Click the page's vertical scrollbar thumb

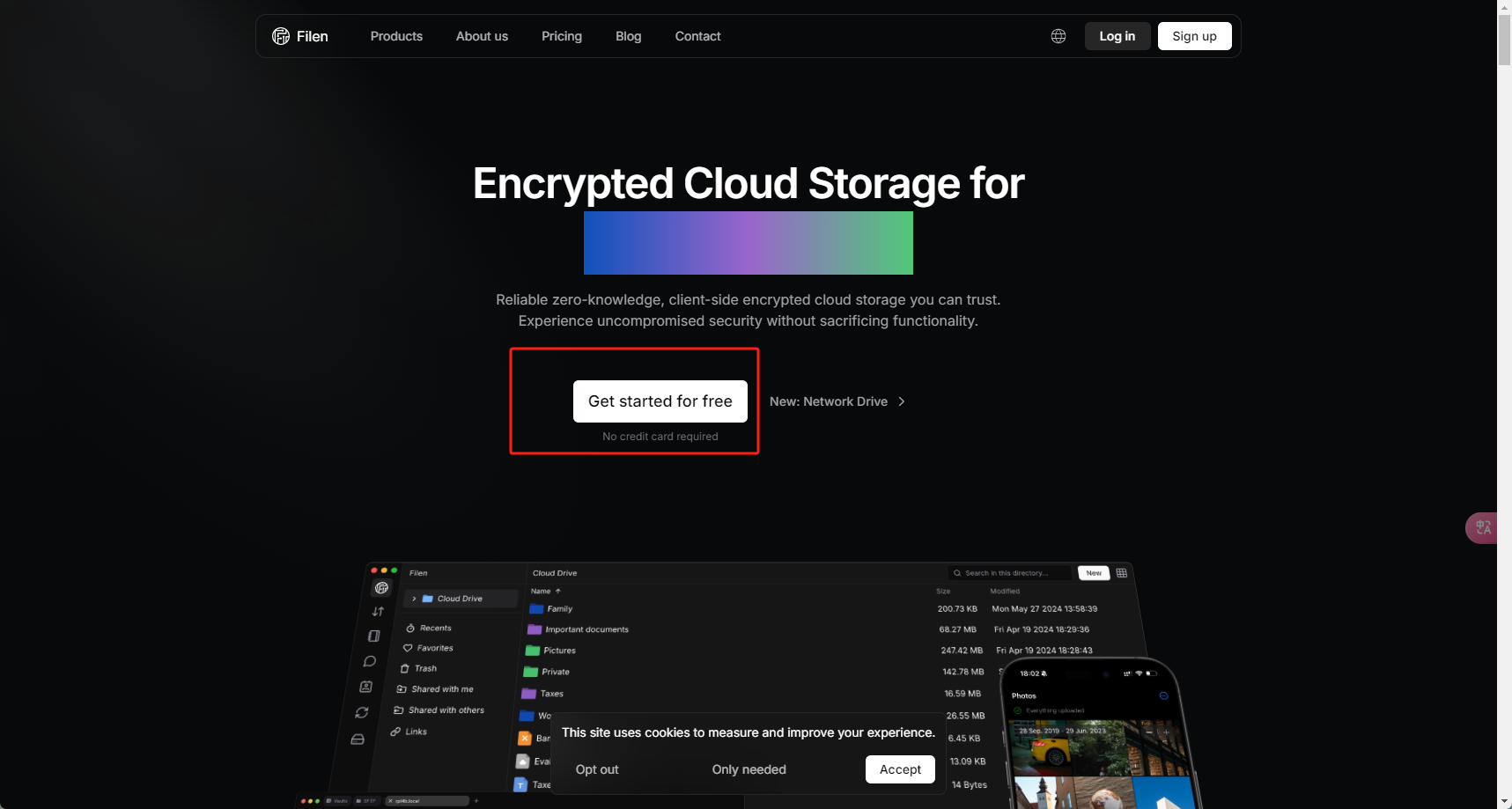[1504, 40]
